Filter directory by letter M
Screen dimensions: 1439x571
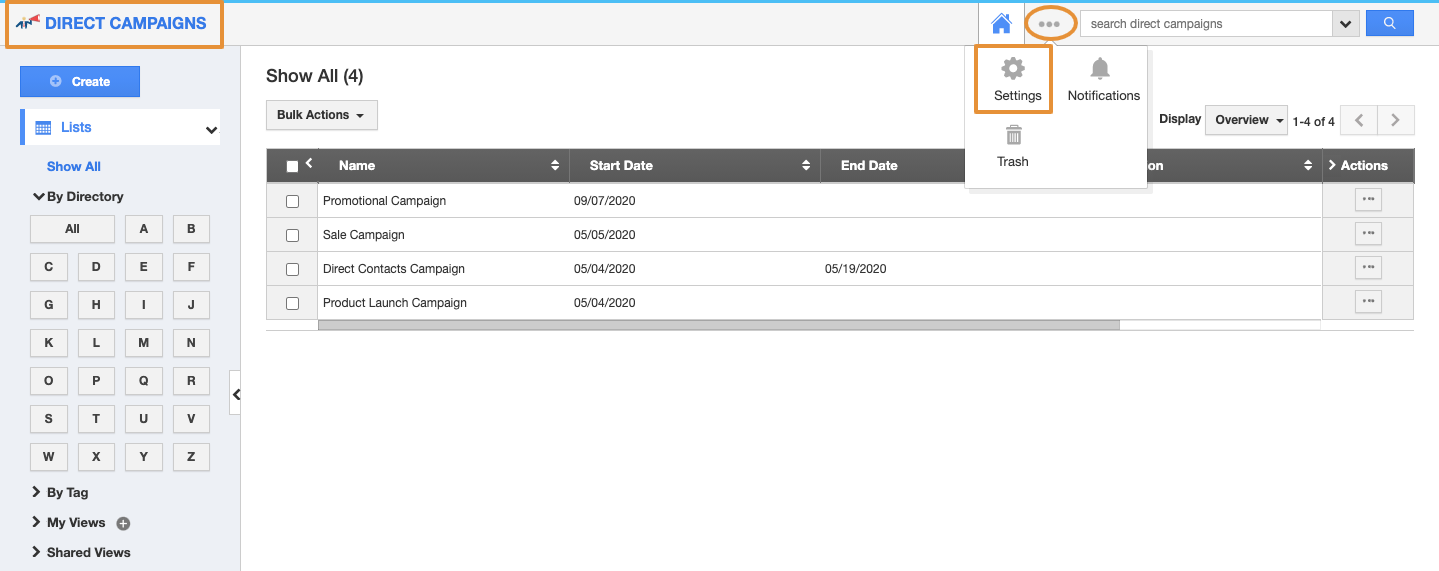144,343
